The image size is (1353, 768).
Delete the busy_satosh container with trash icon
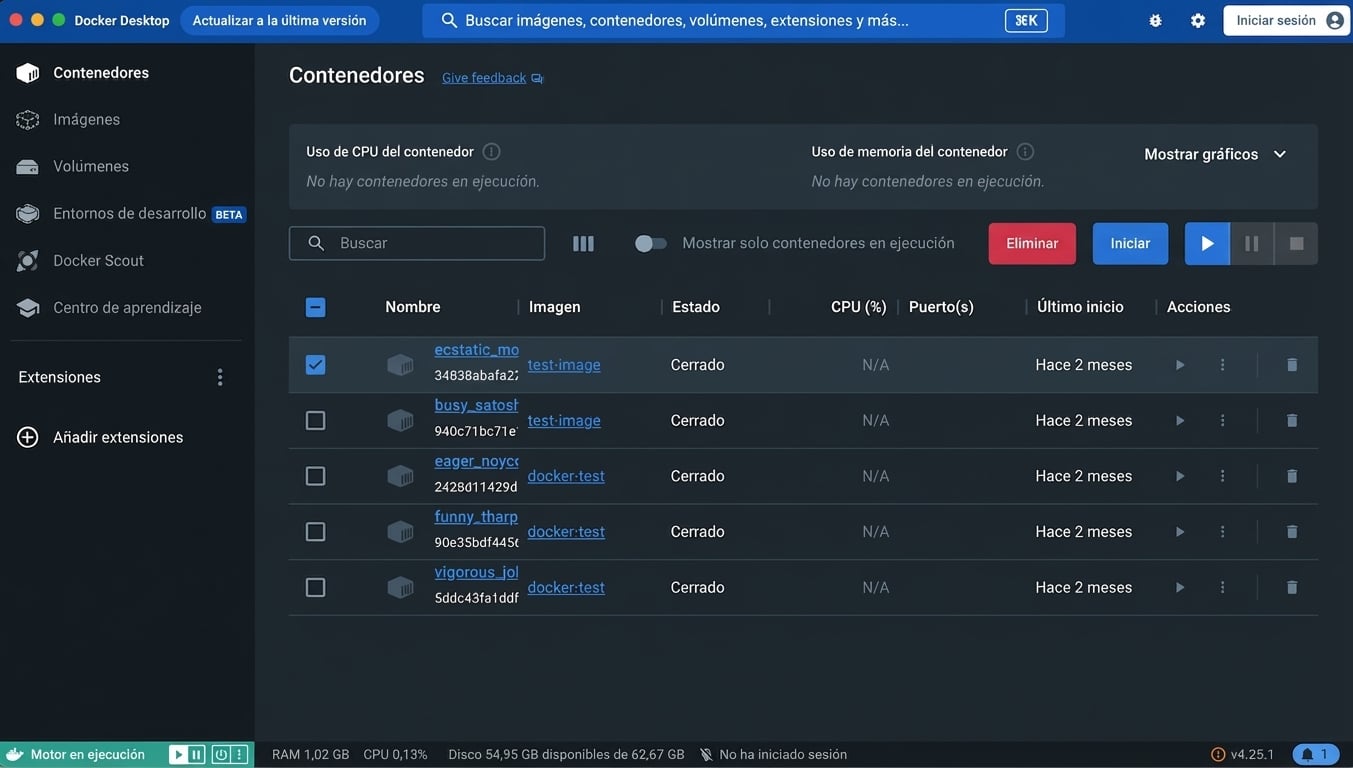click(x=1292, y=421)
